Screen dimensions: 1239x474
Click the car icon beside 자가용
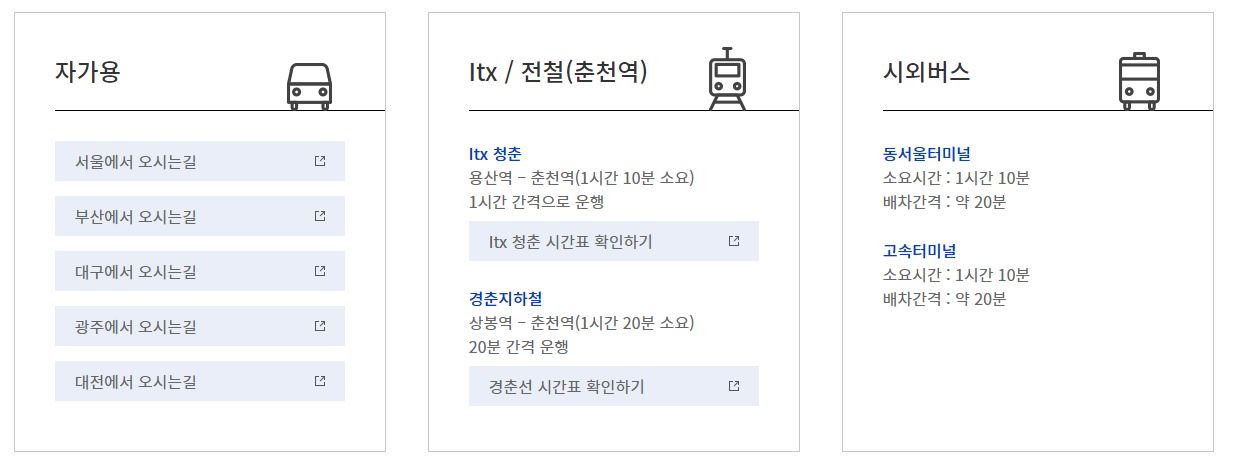(309, 86)
